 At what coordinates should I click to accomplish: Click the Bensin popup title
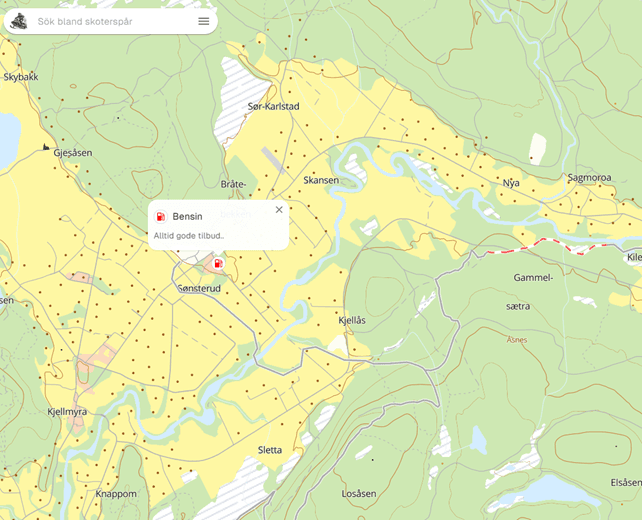[187, 216]
